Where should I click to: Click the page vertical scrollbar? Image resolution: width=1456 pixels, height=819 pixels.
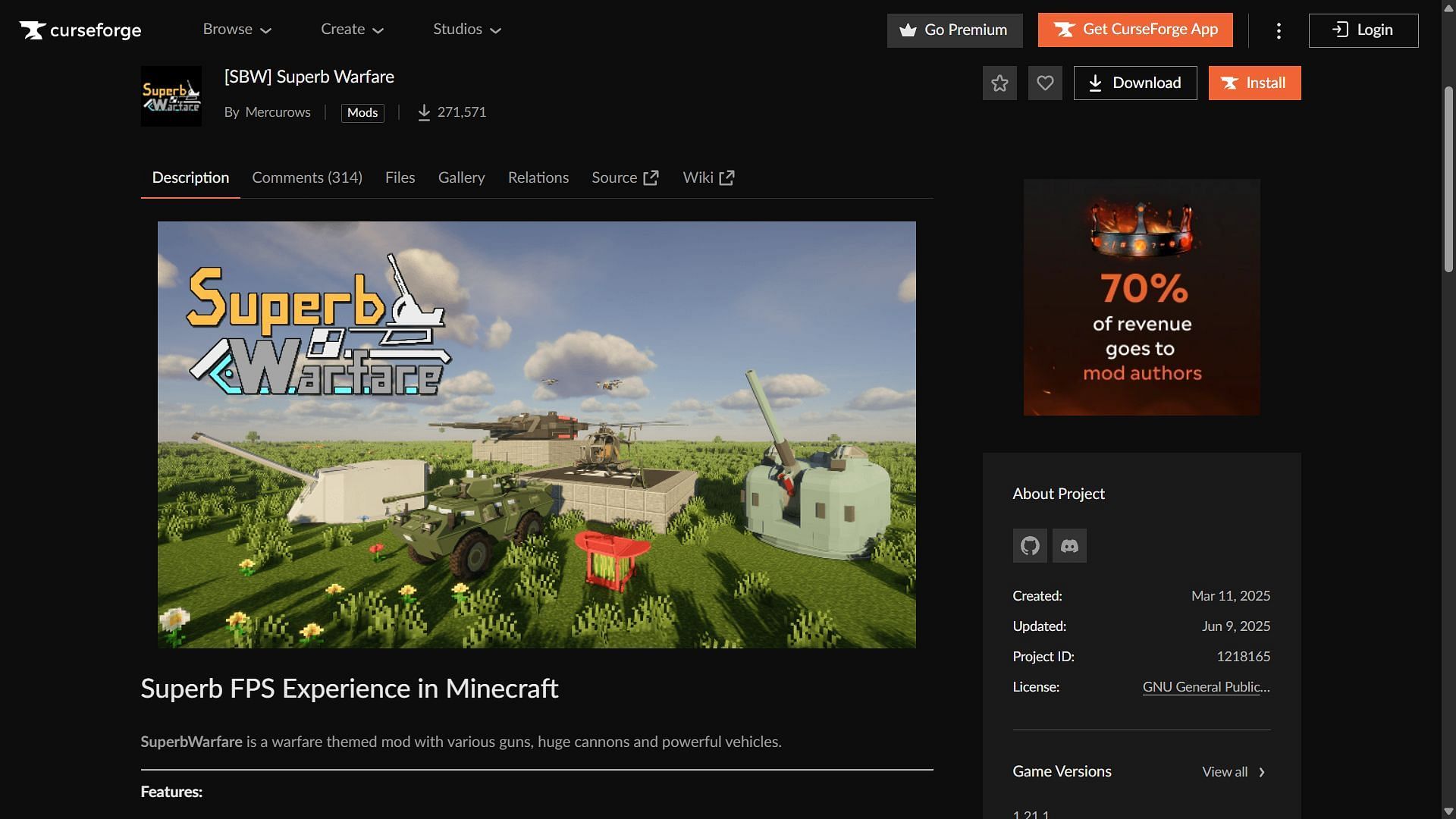[1448, 178]
